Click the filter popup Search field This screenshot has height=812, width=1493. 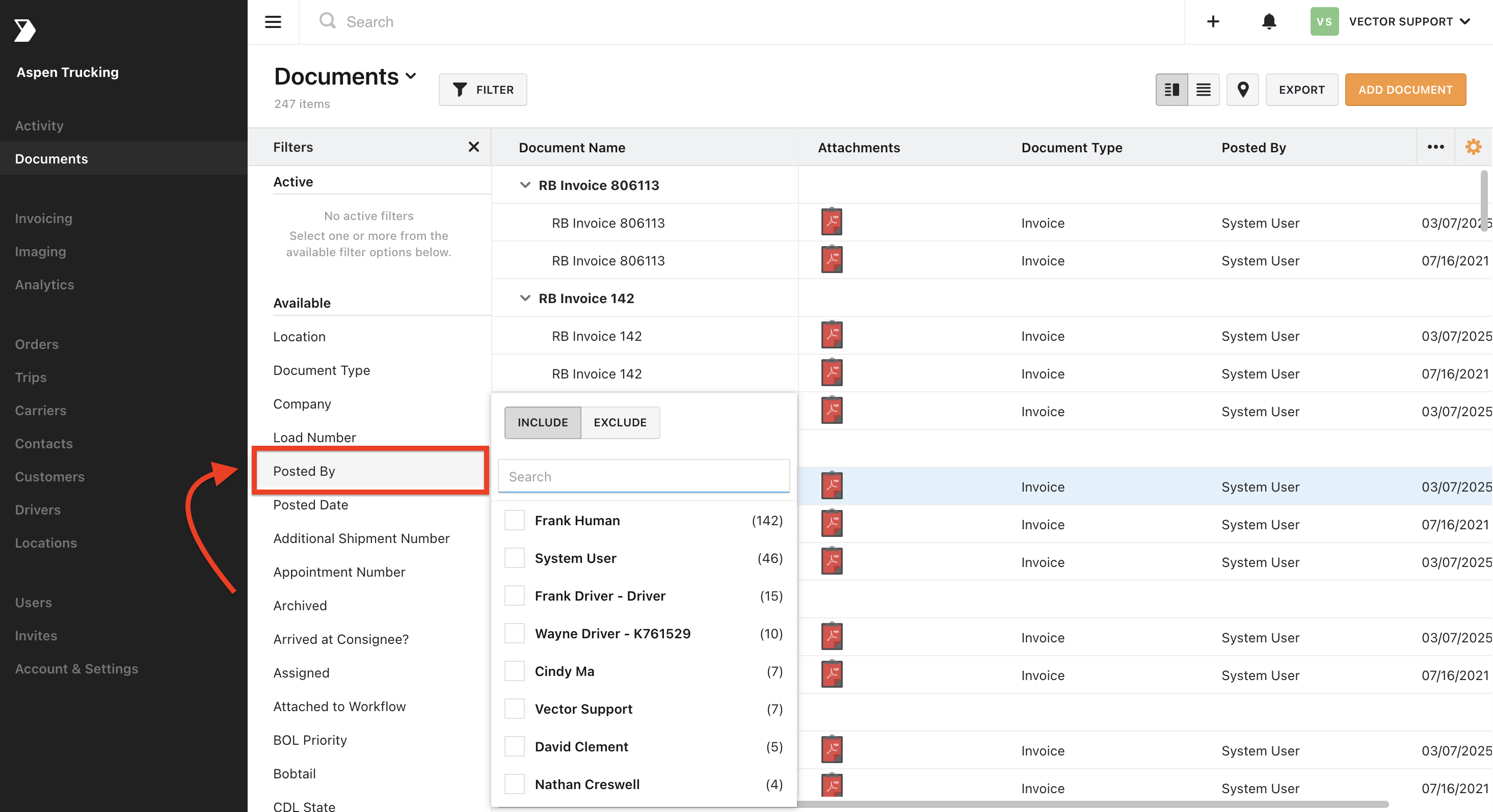[644, 476]
